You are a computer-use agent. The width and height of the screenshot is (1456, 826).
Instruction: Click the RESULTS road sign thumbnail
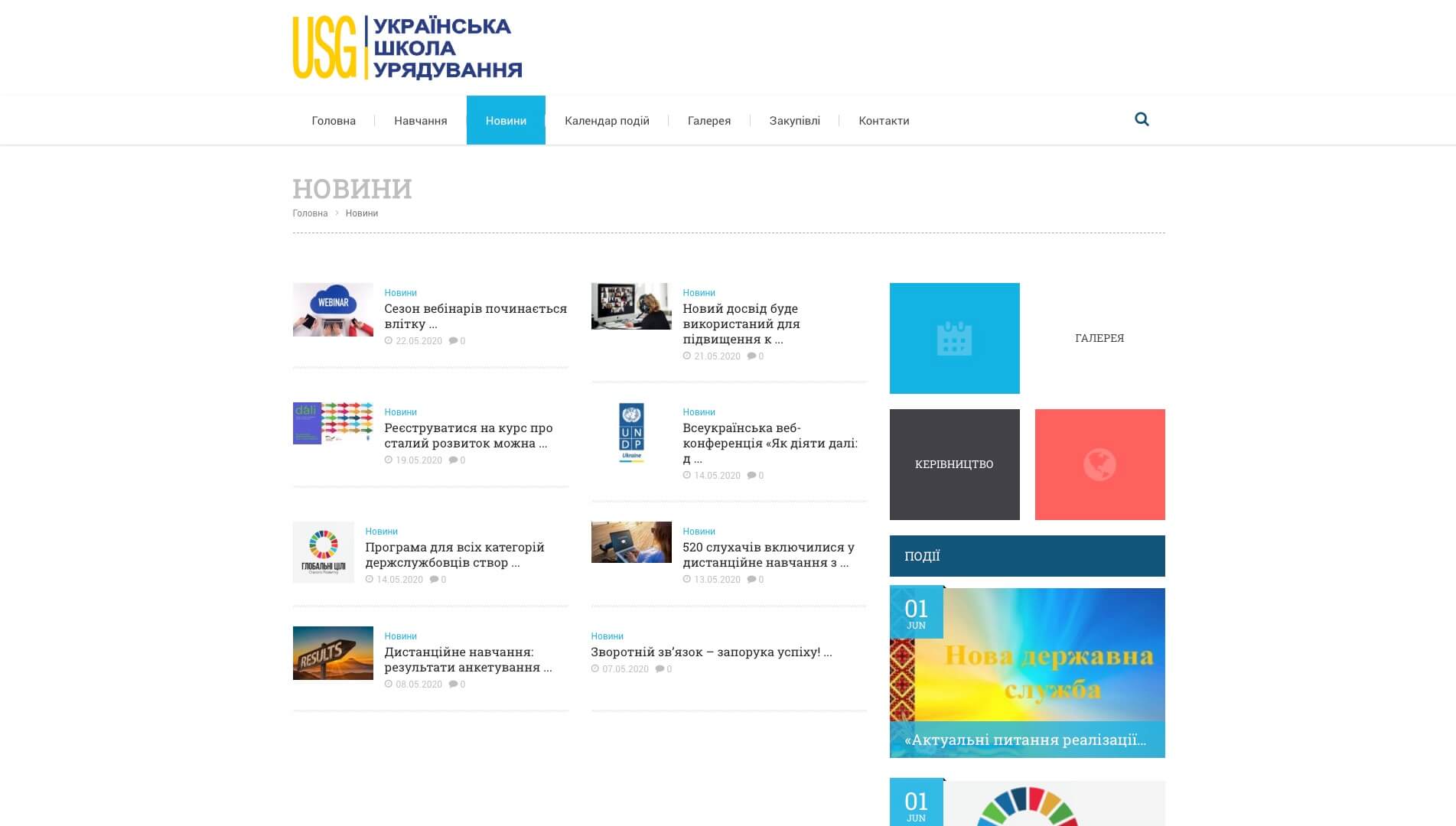pos(333,653)
